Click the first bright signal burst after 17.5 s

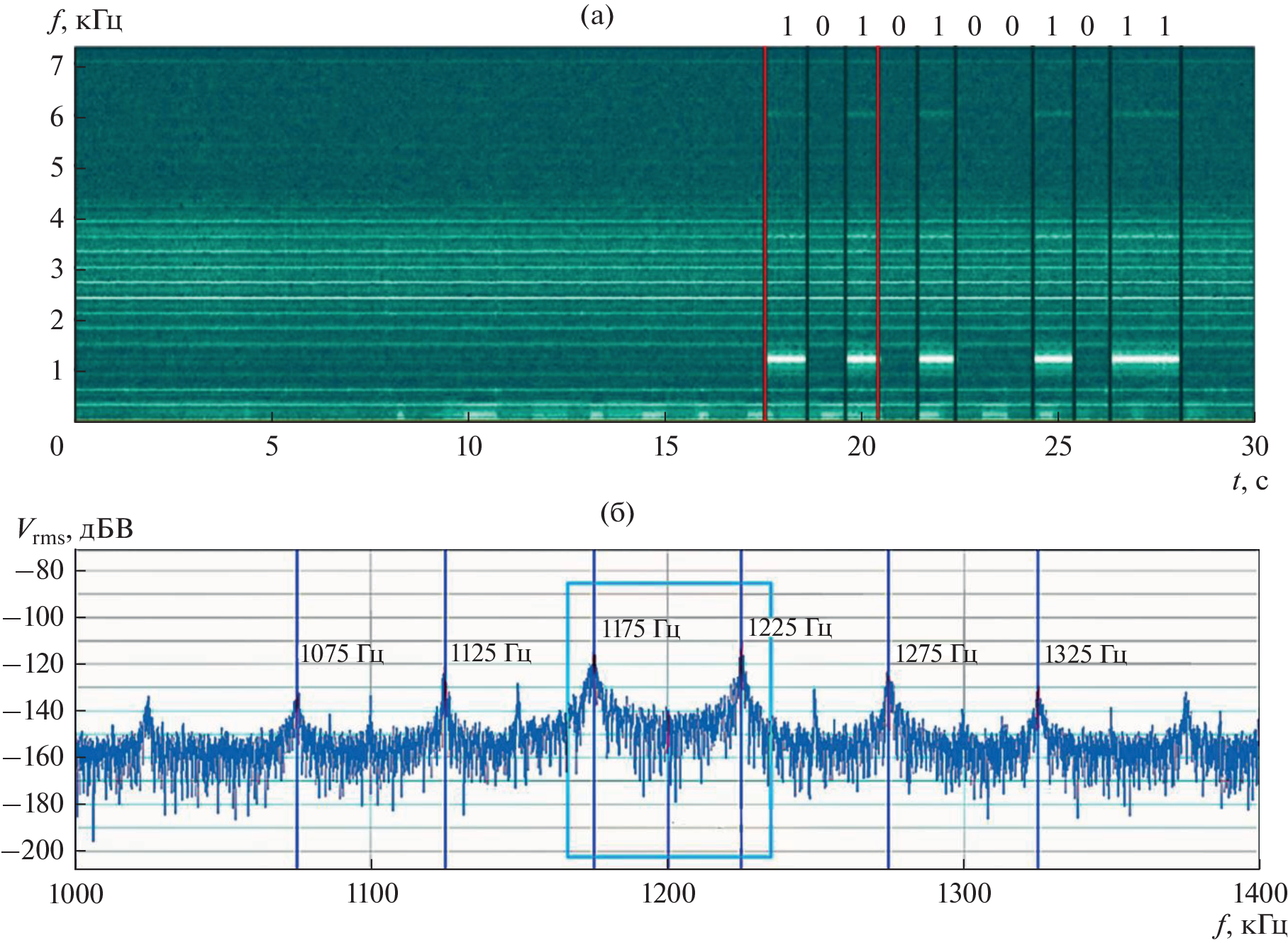point(787,359)
